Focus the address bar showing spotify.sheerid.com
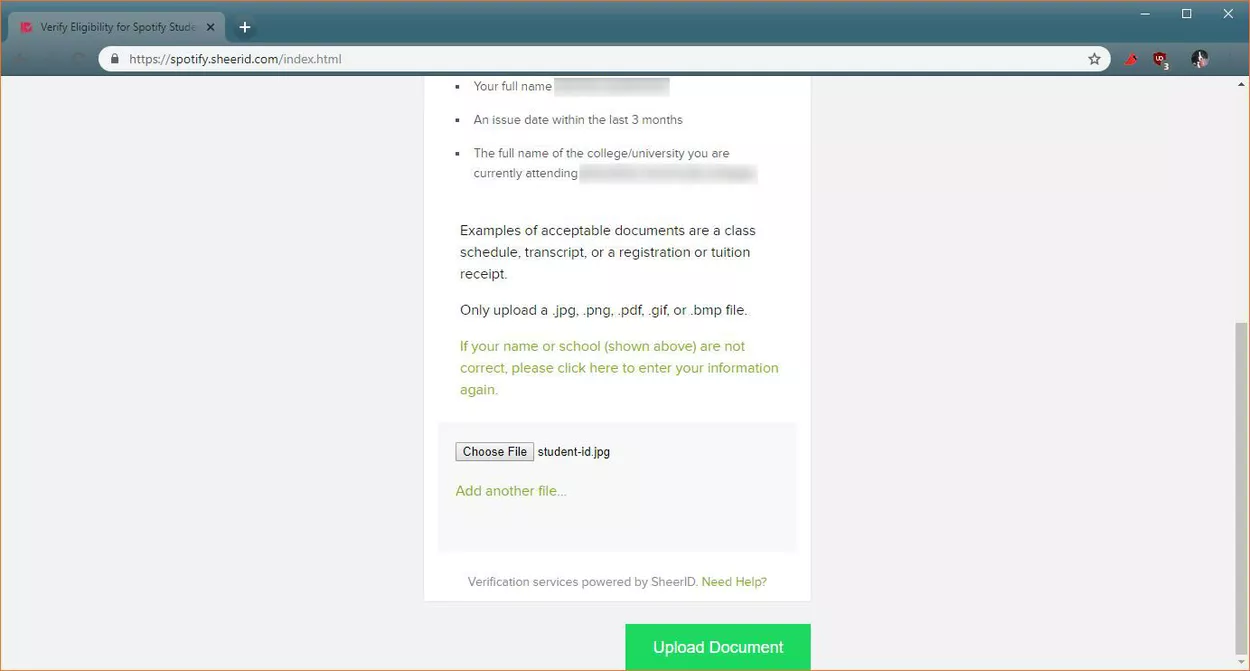This screenshot has height=671, width=1250. pyautogui.click(x=600, y=59)
